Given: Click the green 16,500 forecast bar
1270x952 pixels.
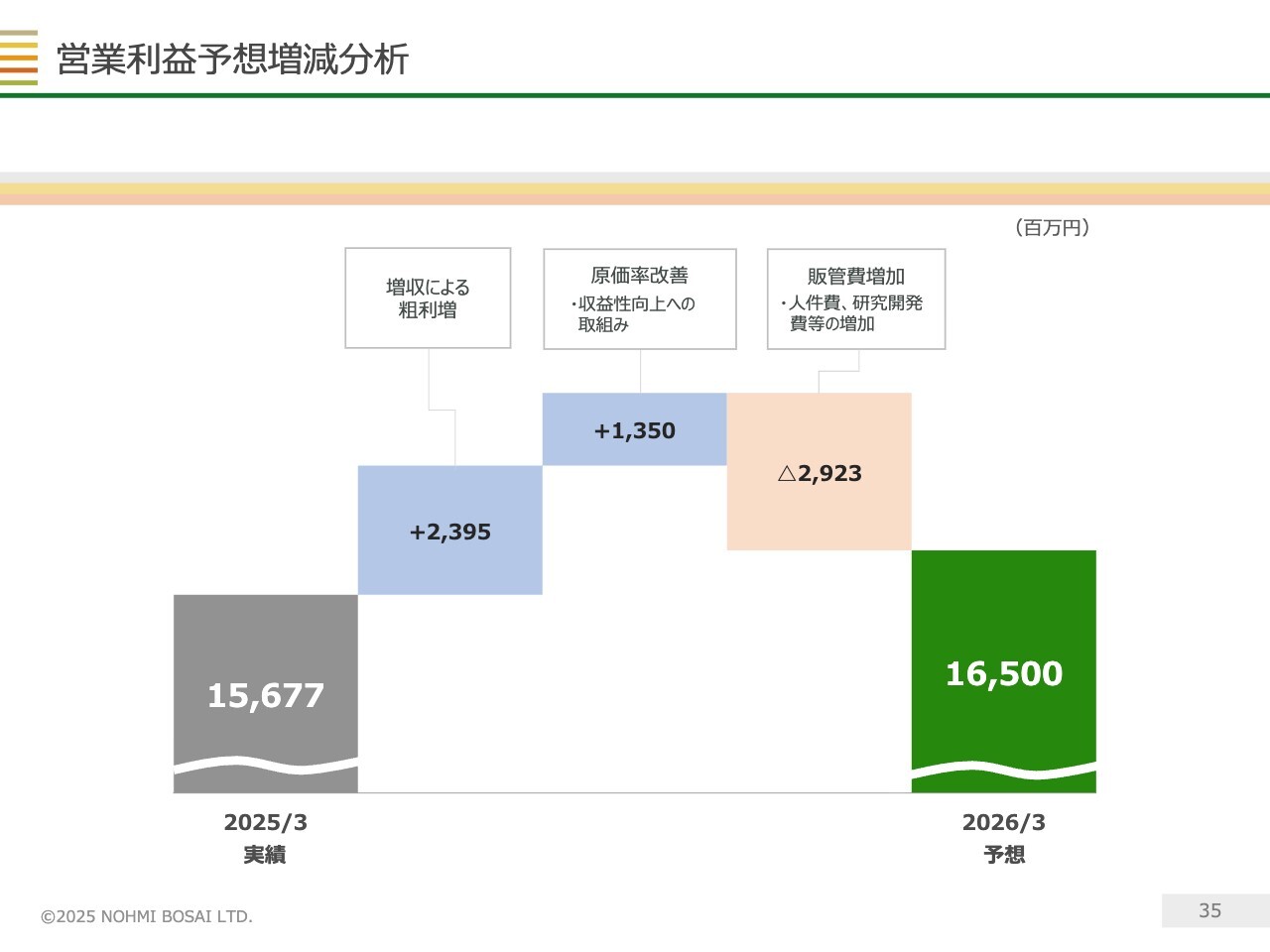Looking at the screenshot, I should 1003,654.
